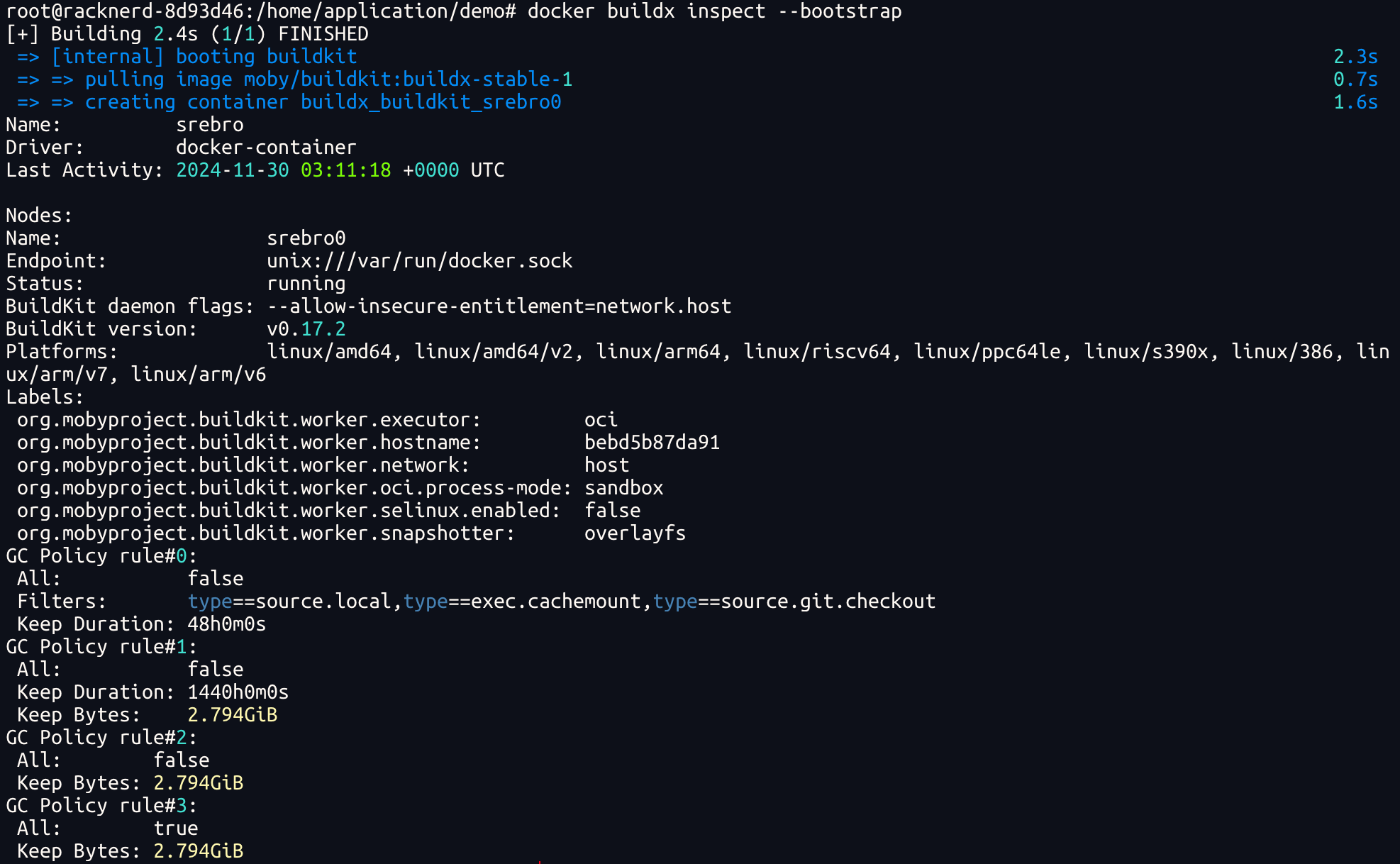
Task: Click the 2.3s timing value
Action: tap(1355, 57)
